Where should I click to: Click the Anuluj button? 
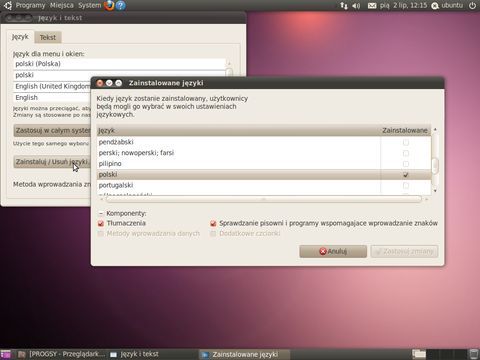pyautogui.click(x=333, y=251)
